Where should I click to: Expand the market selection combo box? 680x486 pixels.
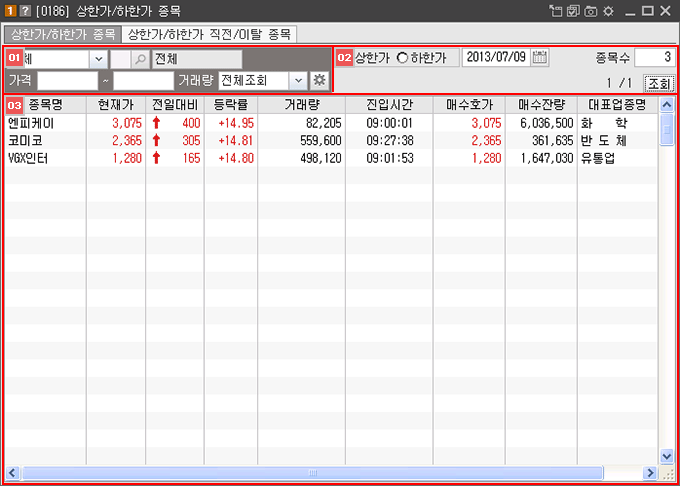(x=99, y=59)
